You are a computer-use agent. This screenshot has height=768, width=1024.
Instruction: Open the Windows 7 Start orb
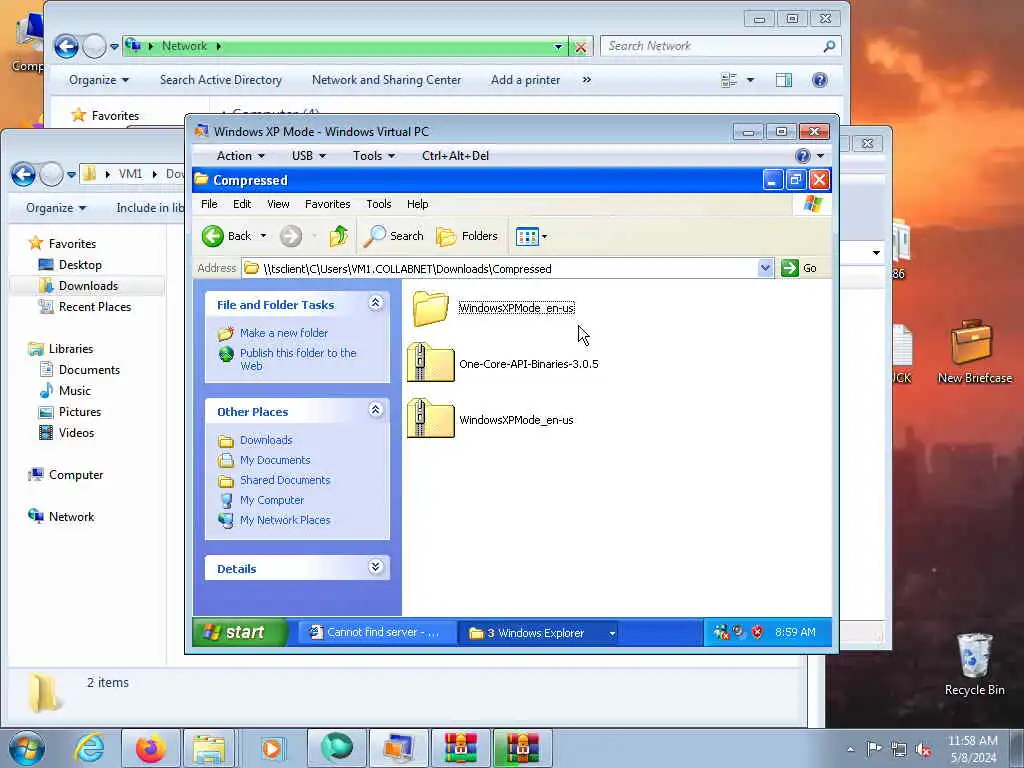coord(26,748)
